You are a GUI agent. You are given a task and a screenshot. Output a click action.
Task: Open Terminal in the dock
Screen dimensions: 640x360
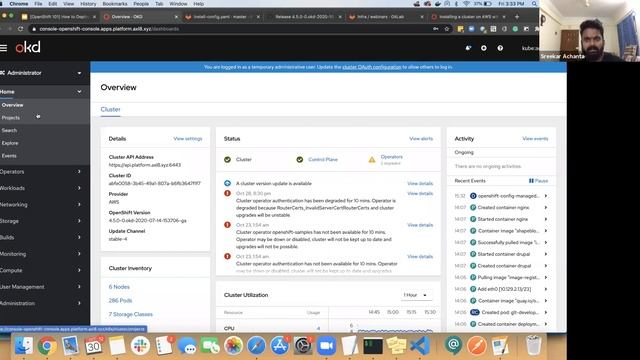pos(373,346)
